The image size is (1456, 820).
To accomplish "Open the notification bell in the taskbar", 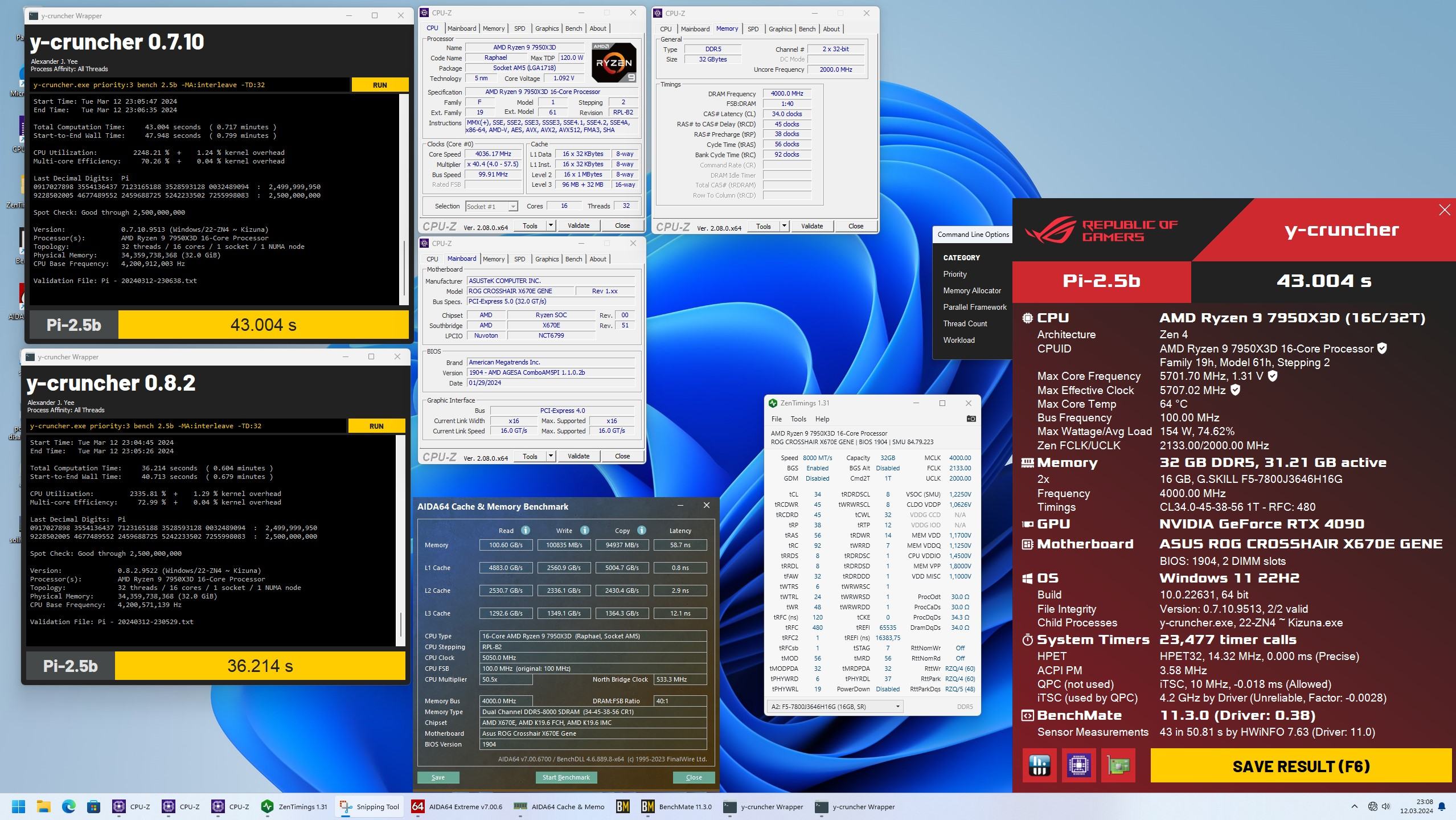I will point(1442,806).
